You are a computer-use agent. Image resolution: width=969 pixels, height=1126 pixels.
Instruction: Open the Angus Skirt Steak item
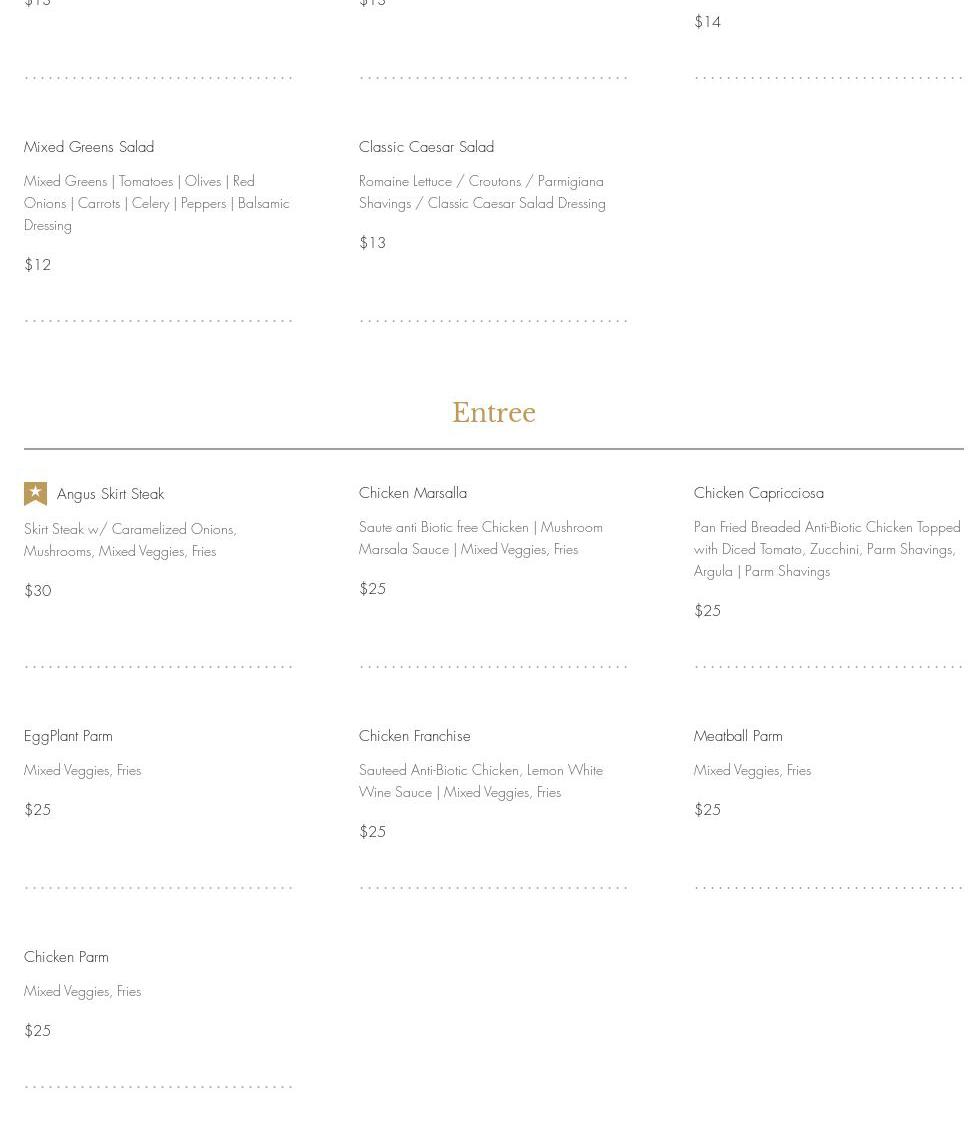110,494
